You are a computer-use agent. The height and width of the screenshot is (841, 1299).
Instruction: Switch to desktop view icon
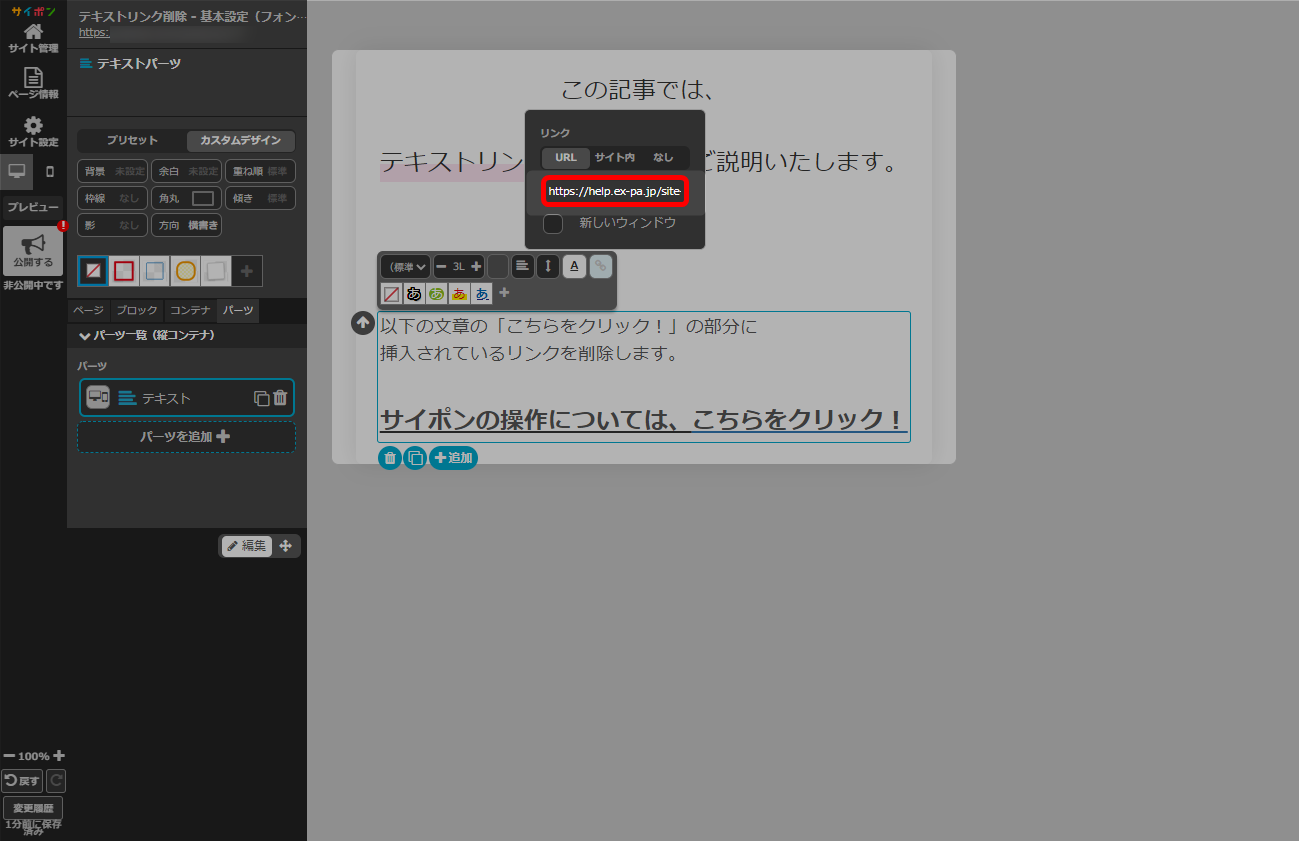(x=16, y=172)
